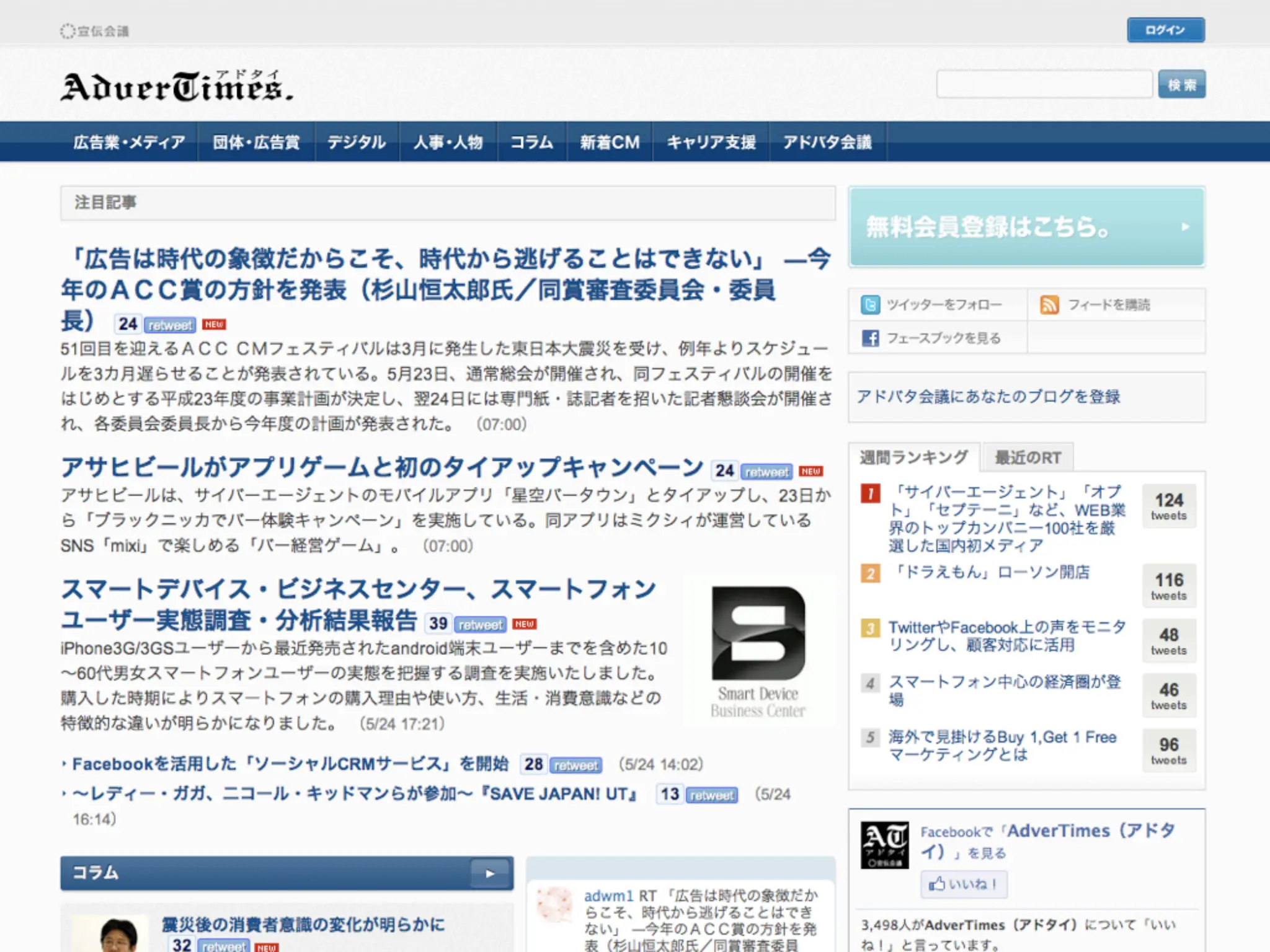Click retweet button on SAVE JAPAN! UT headline
Screen dimensions: 1270x952
coord(712,795)
